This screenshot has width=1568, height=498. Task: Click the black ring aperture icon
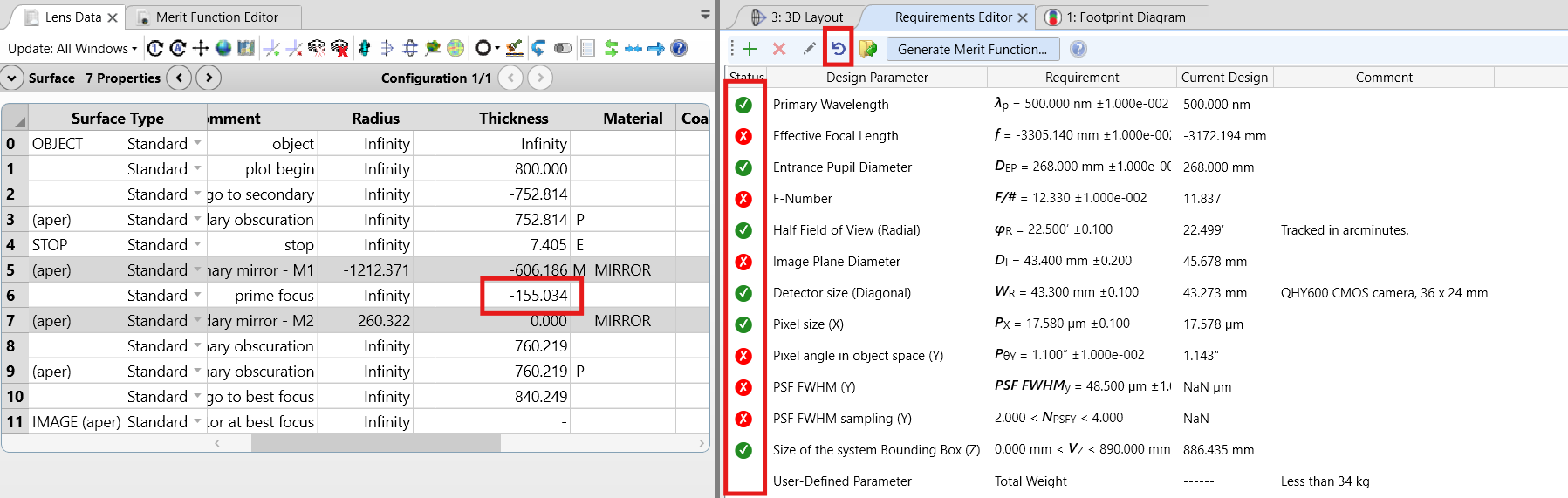(x=483, y=48)
